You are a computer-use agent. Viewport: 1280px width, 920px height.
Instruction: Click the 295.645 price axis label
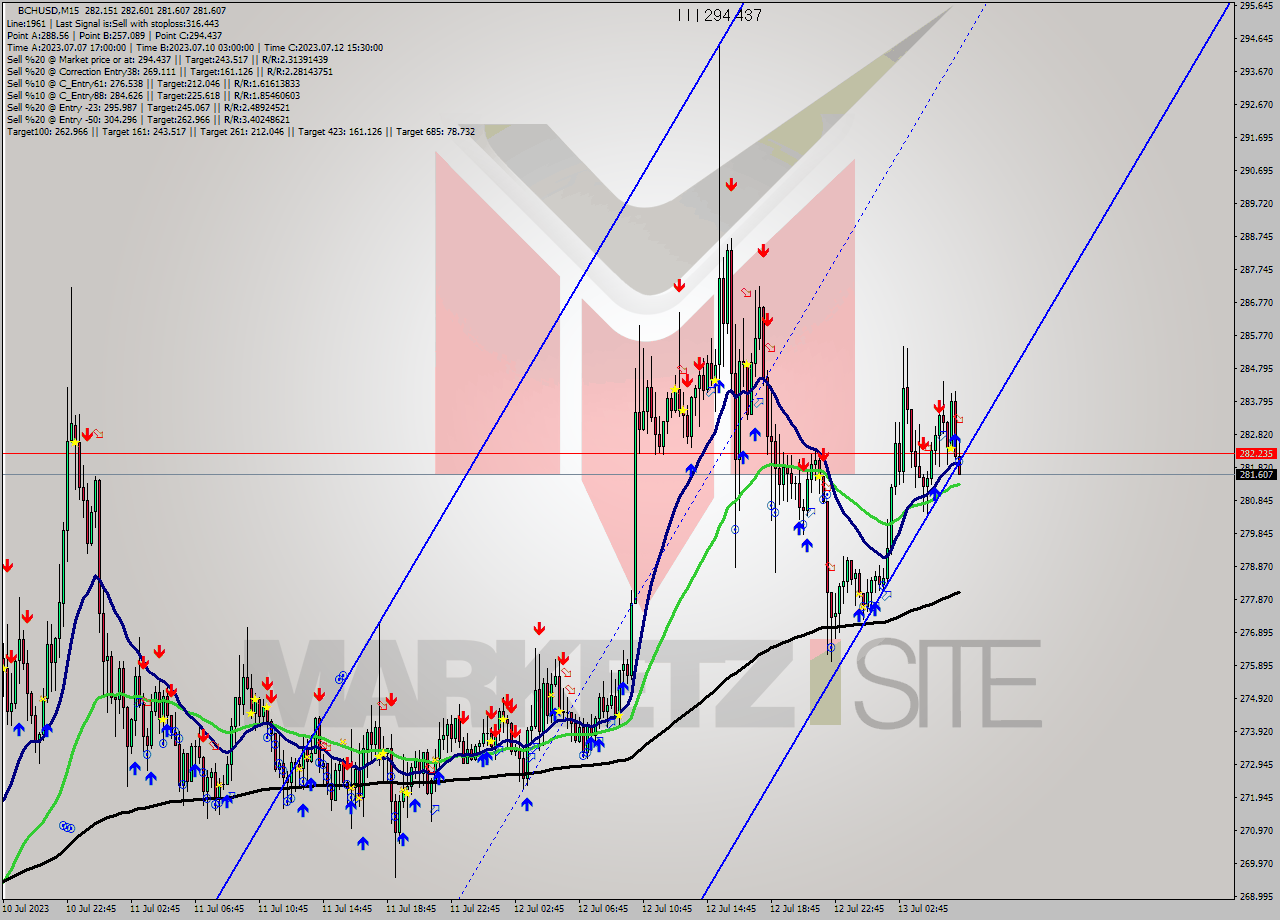pyautogui.click(x=1257, y=6)
